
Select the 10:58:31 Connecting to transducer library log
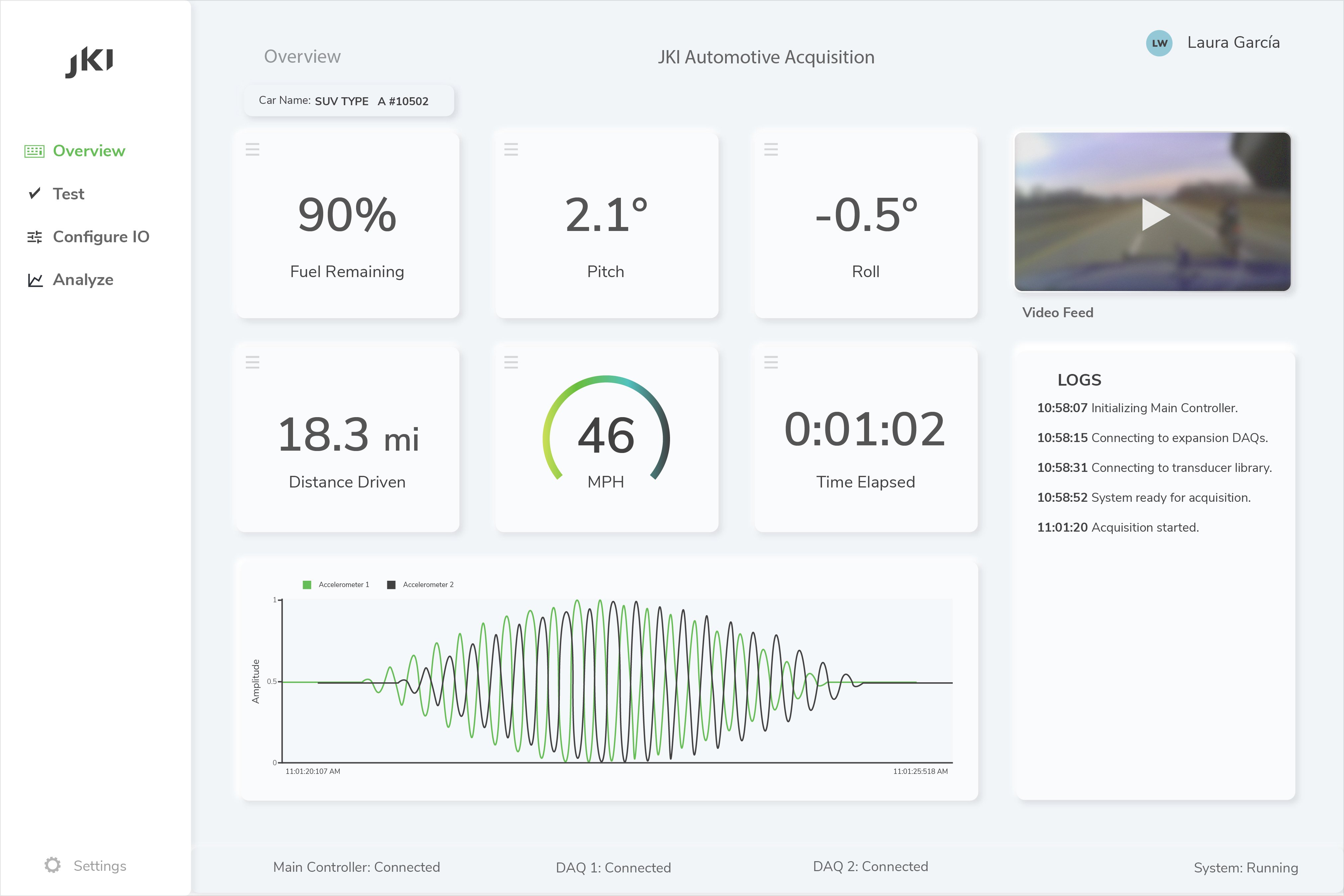[1154, 468]
